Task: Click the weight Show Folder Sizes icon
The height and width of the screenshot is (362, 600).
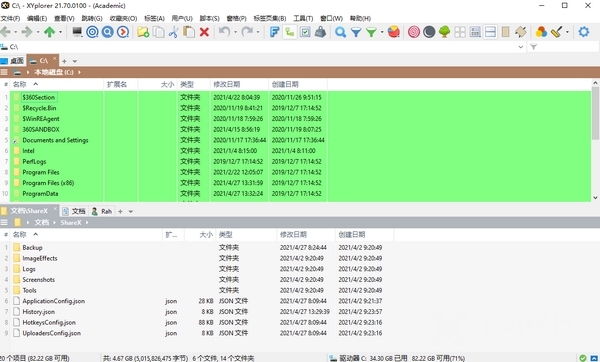Action: click(320, 32)
